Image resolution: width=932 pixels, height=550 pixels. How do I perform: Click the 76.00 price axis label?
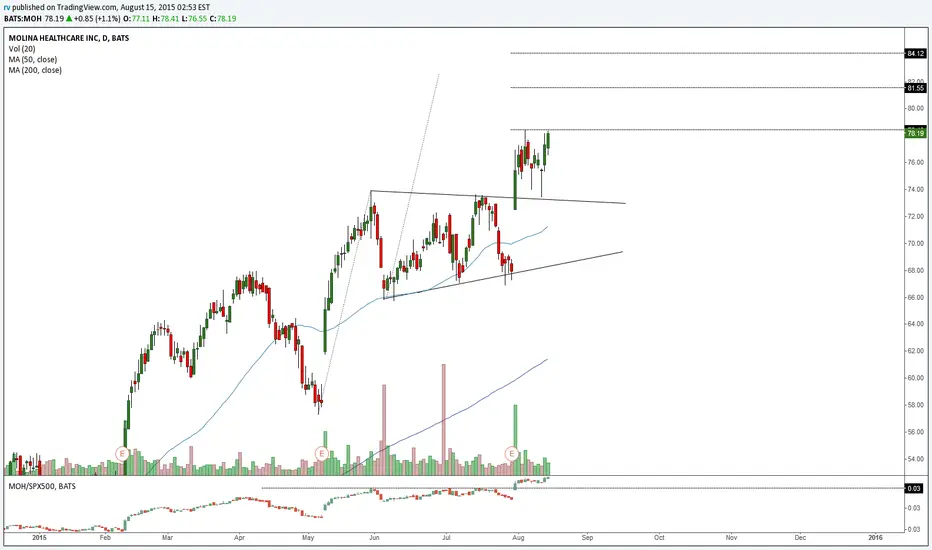(915, 162)
